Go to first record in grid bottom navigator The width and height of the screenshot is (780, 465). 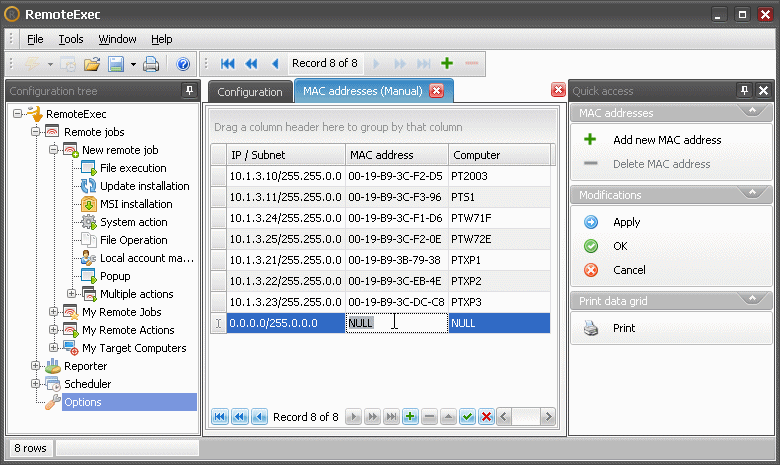(x=220, y=417)
